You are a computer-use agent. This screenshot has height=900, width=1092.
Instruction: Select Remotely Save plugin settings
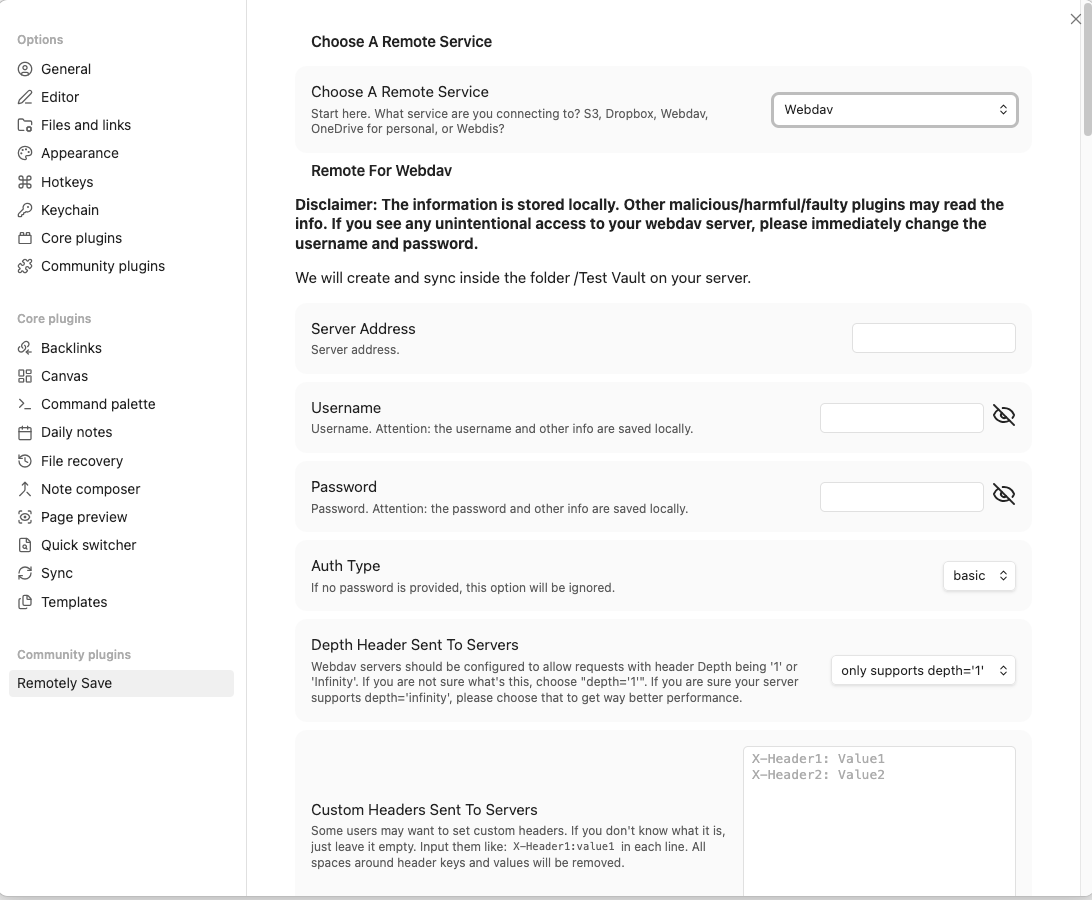click(x=121, y=683)
